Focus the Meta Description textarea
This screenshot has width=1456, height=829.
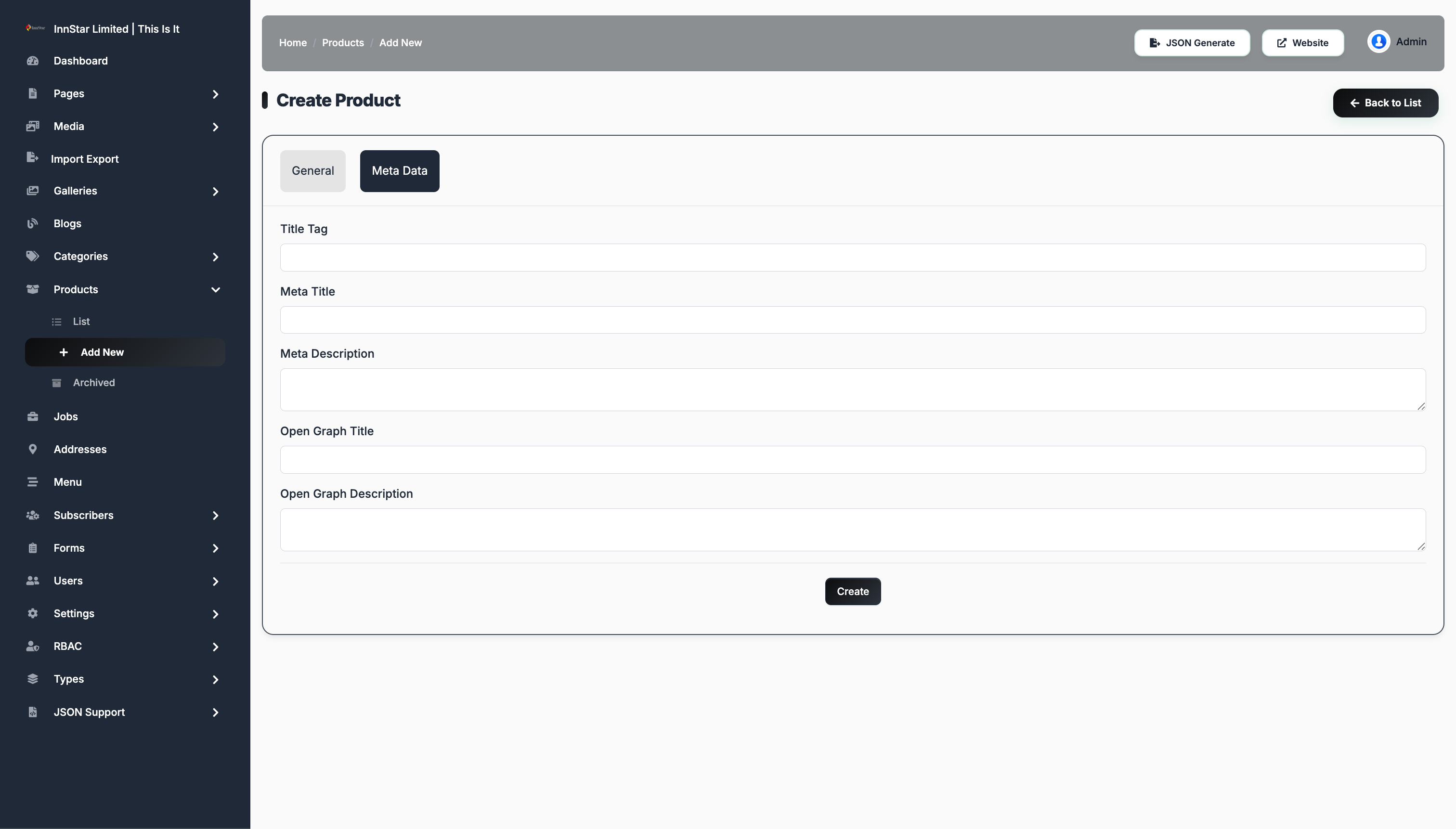coord(852,389)
